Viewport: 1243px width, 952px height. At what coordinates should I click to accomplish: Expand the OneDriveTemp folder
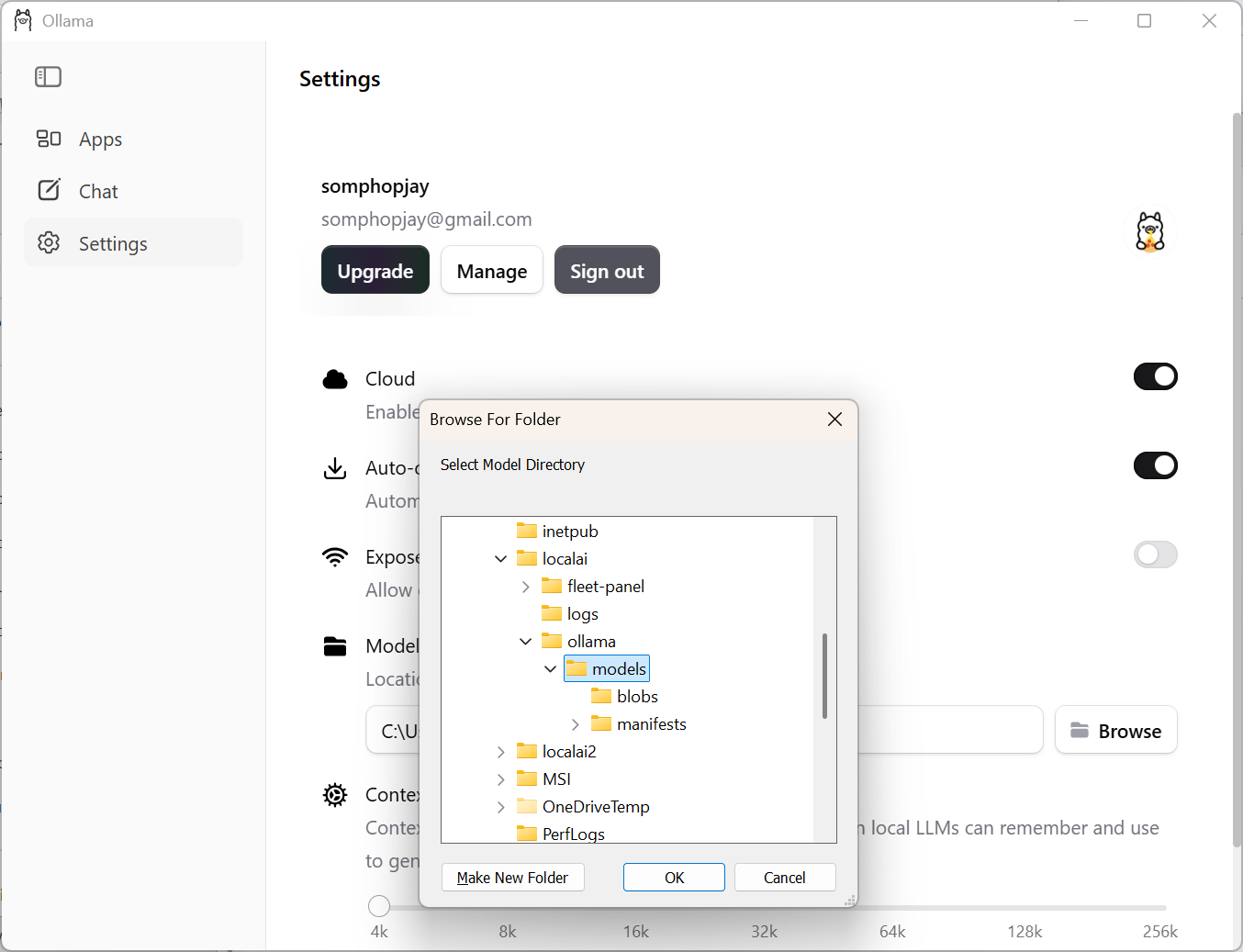(x=500, y=806)
